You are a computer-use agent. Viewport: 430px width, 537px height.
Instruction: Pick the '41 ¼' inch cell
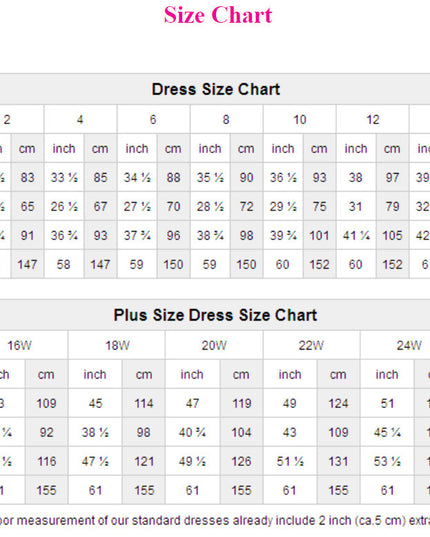click(x=356, y=235)
